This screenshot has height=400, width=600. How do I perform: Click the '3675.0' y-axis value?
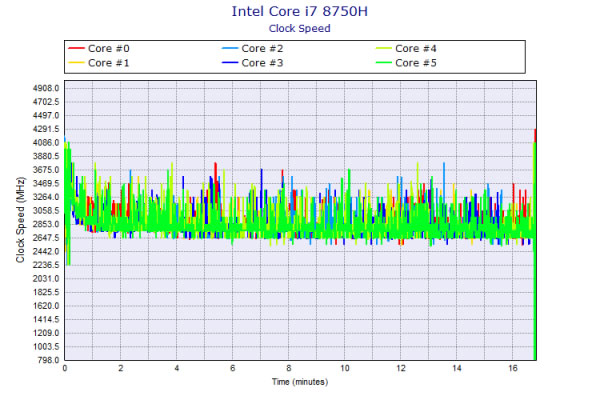[46, 170]
